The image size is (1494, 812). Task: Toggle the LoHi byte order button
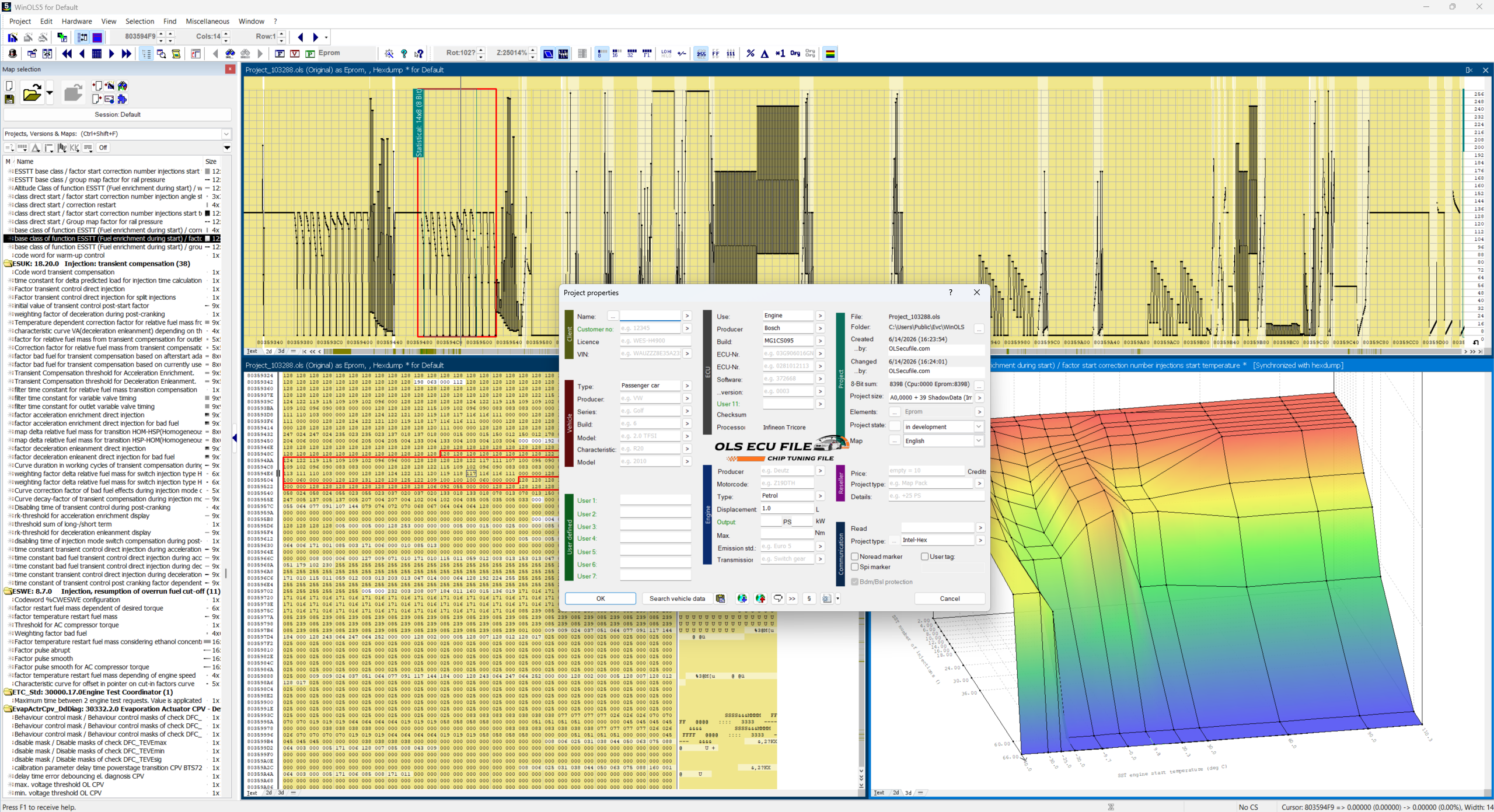(666, 54)
